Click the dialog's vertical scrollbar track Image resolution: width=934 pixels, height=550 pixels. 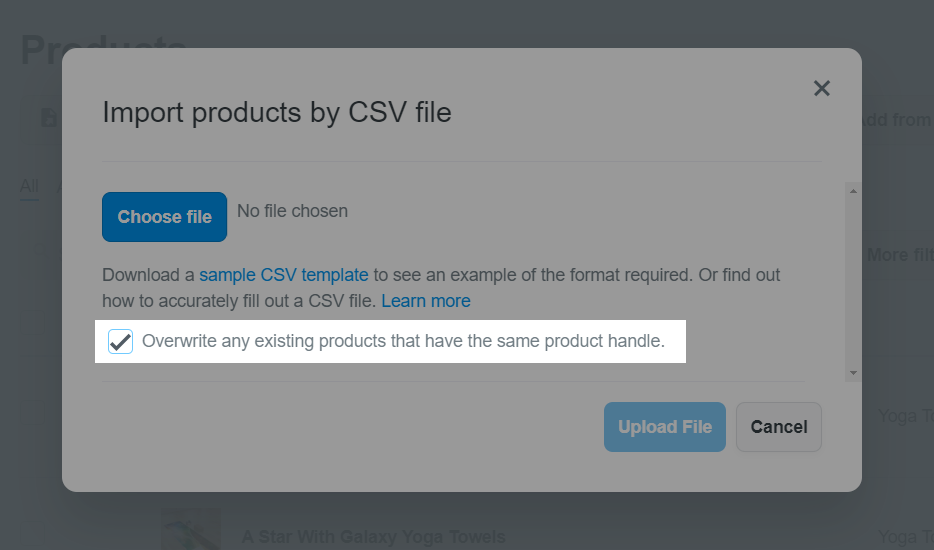[x=853, y=280]
